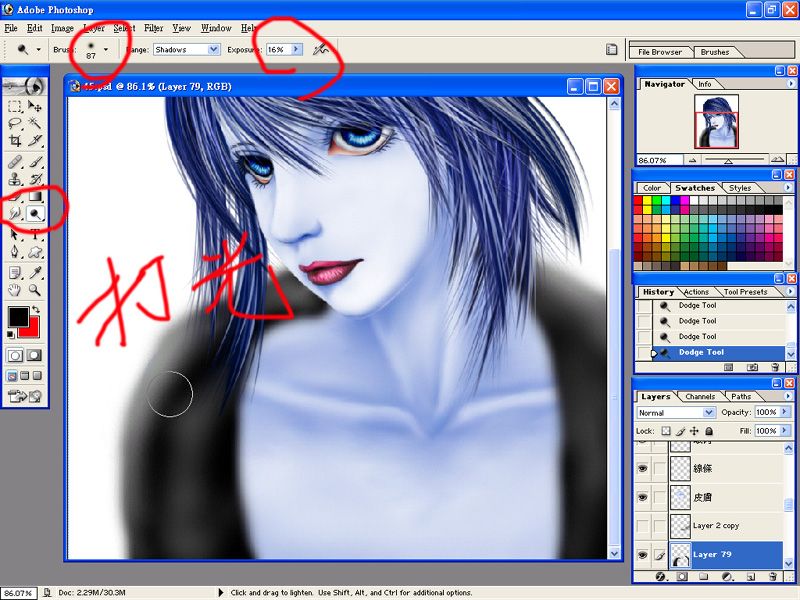Toggle visibility of Layer 79
800x600 pixels.
pos(643,555)
